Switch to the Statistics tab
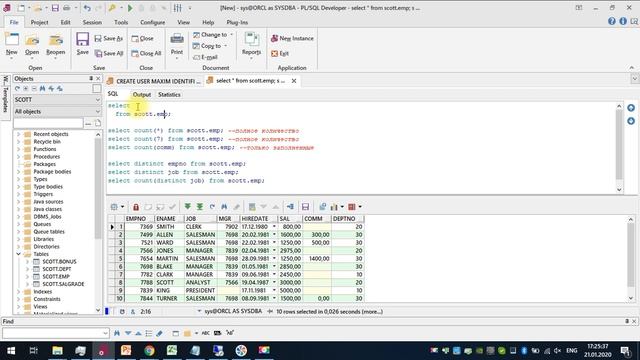Screen dimensions: 640x360 tap(169, 95)
